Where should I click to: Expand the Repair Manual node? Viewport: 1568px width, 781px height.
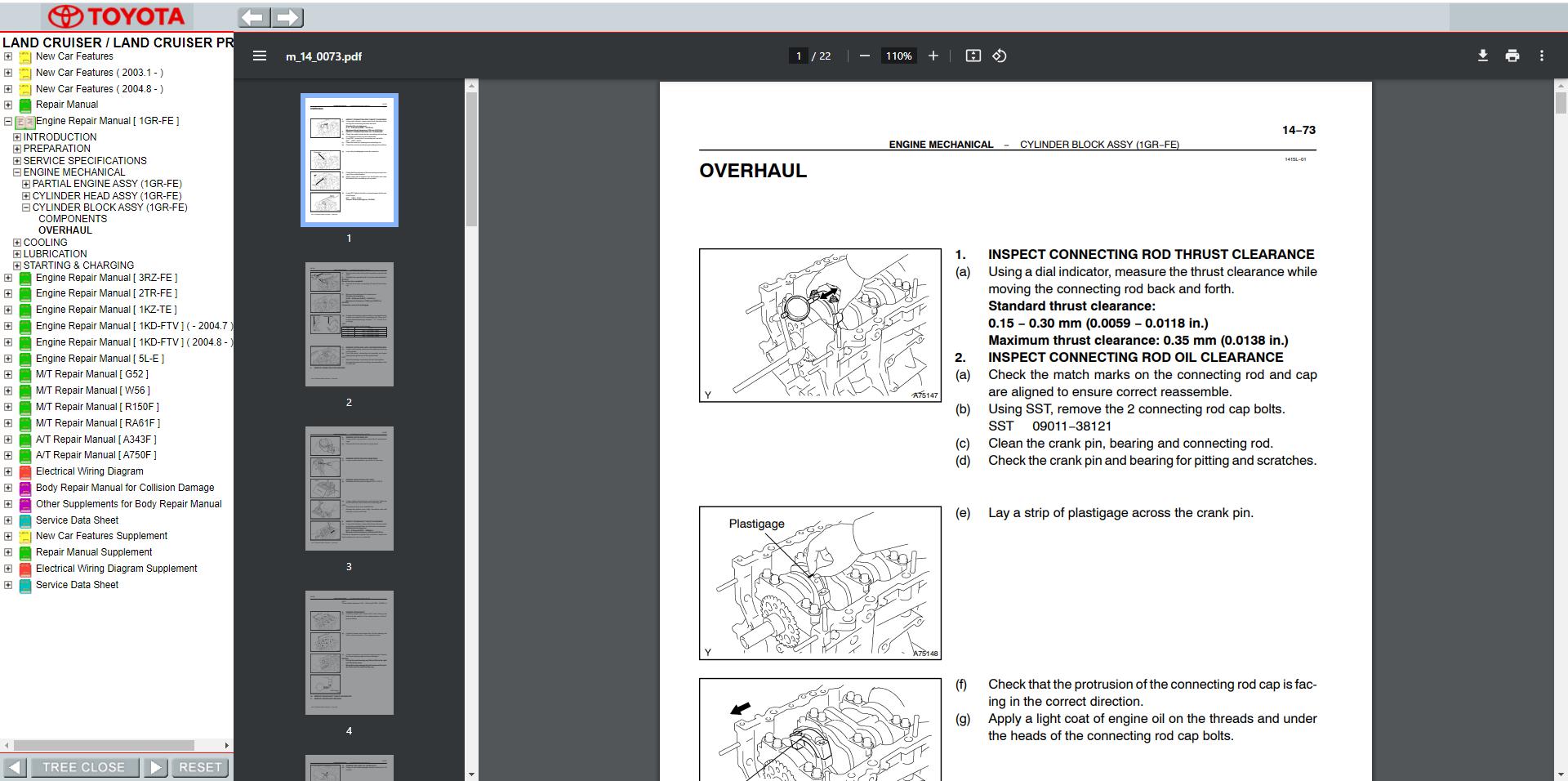(x=8, y=105)
